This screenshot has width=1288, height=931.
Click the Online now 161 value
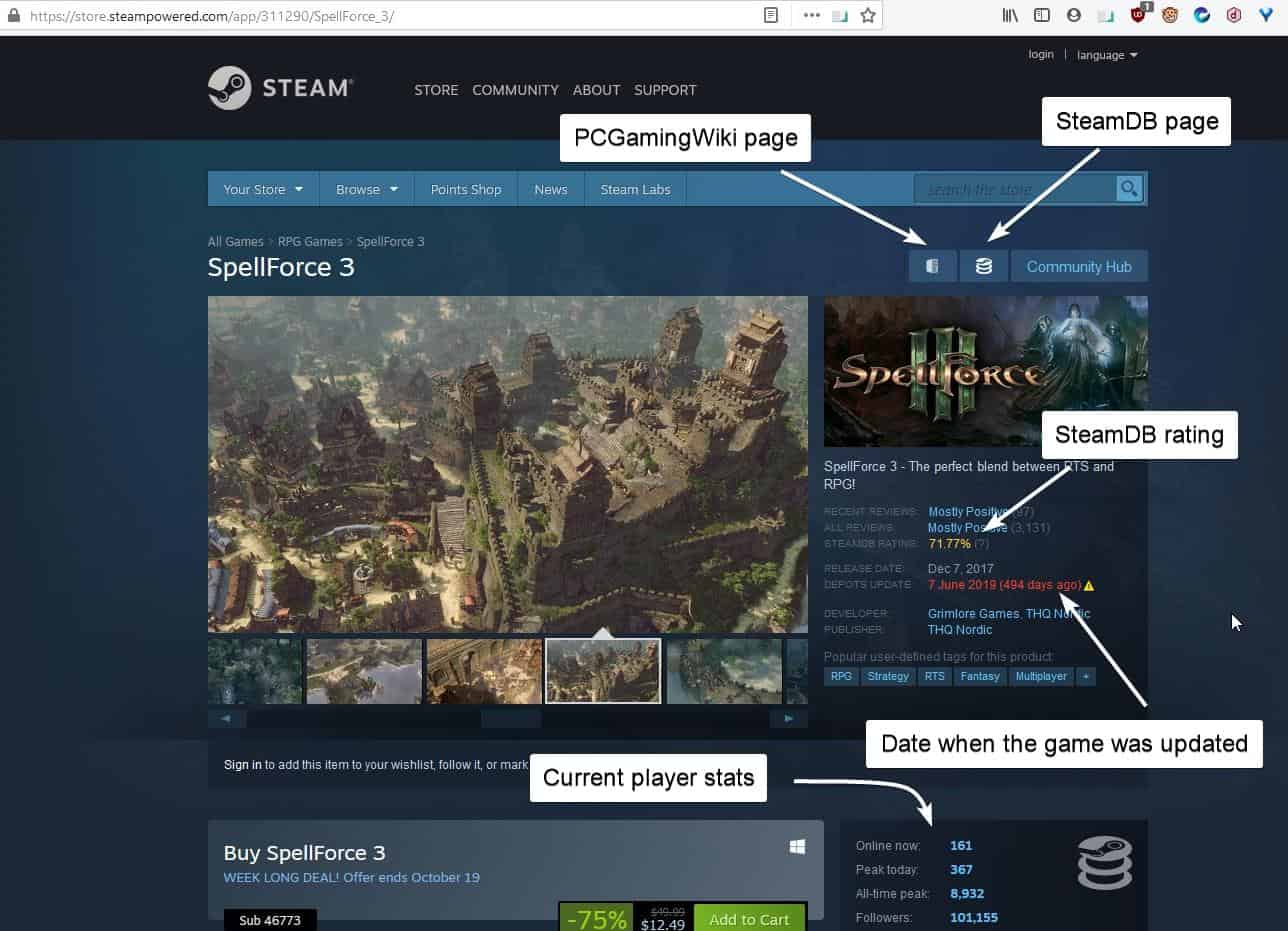(961, 846)
